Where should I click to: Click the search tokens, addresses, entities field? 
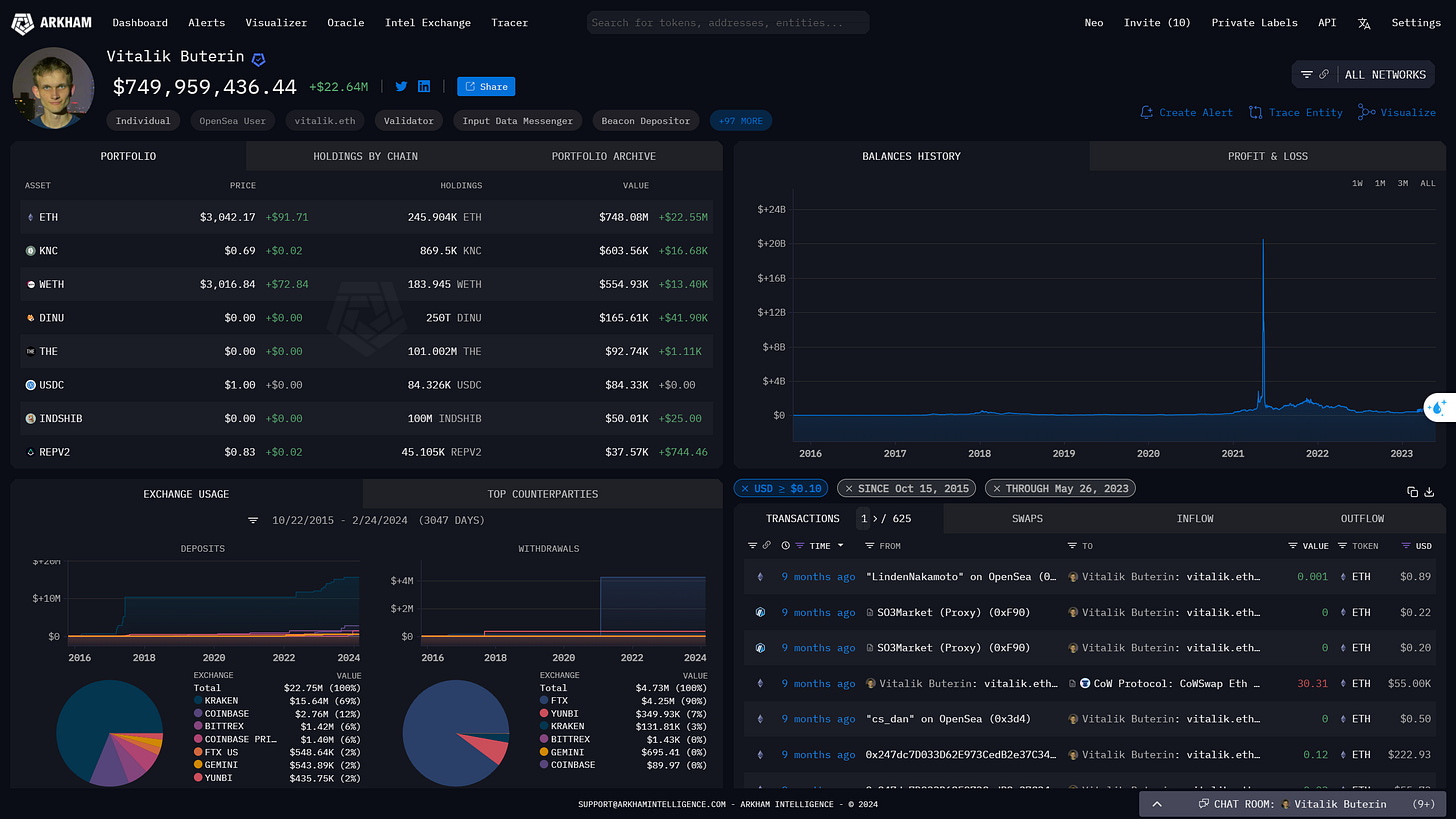pyautogui.click(x=728, y=22)
